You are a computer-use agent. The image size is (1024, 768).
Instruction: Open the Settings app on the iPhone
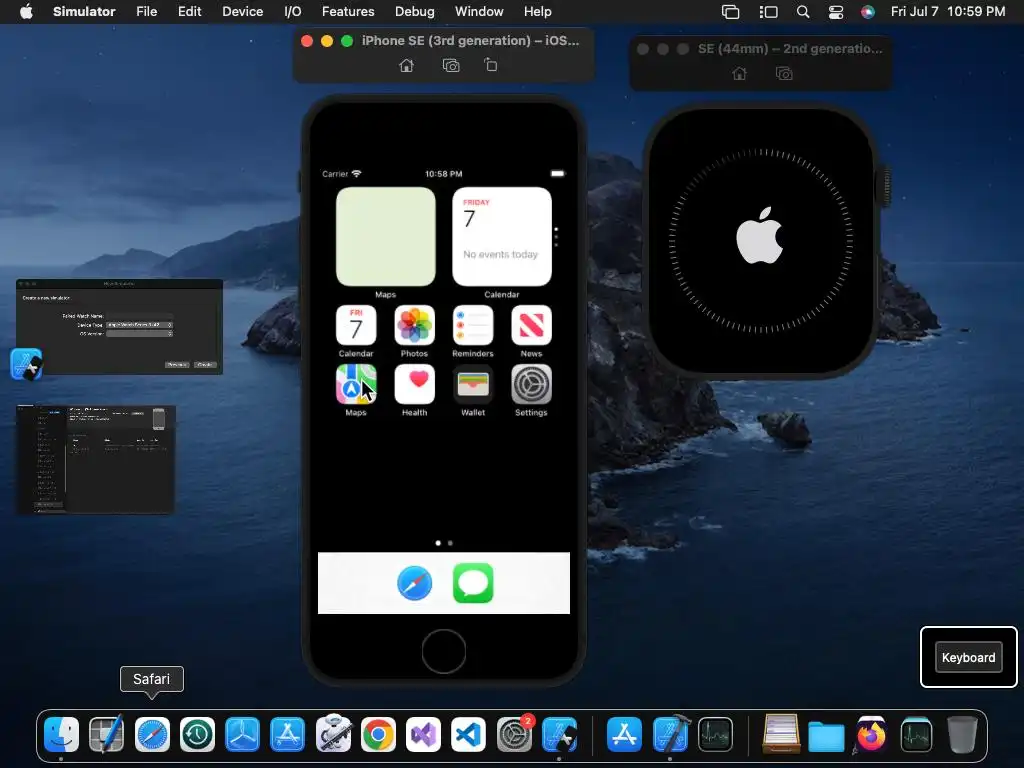pyautogui.click(x=531, y=384)
